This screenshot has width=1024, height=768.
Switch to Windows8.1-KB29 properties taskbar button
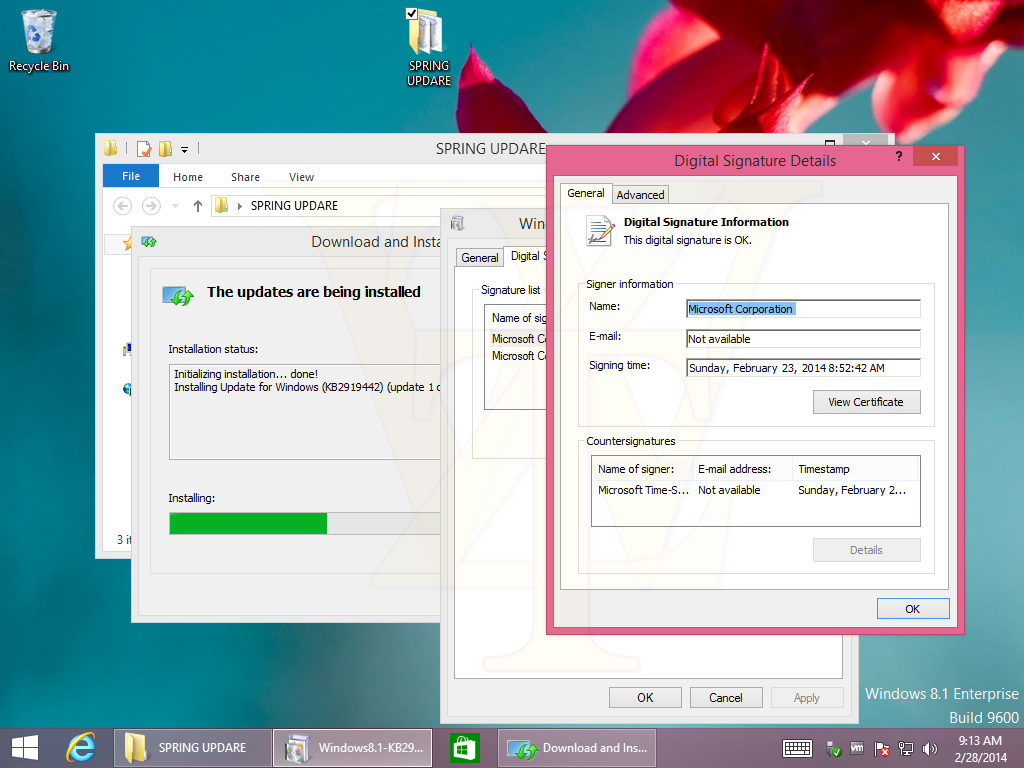coord(353,748)
